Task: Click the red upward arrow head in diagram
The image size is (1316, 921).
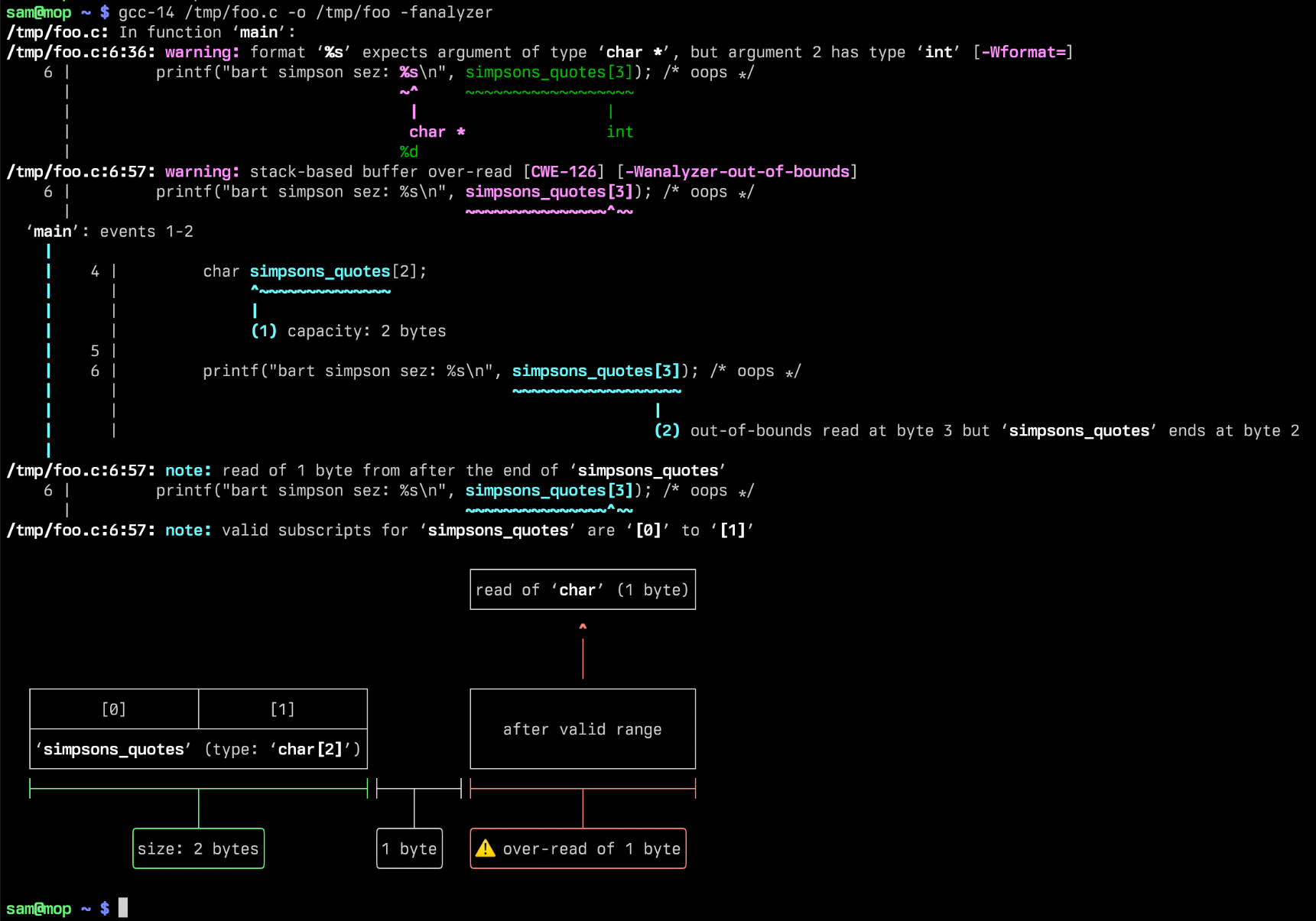Action: tap(583, 627)
